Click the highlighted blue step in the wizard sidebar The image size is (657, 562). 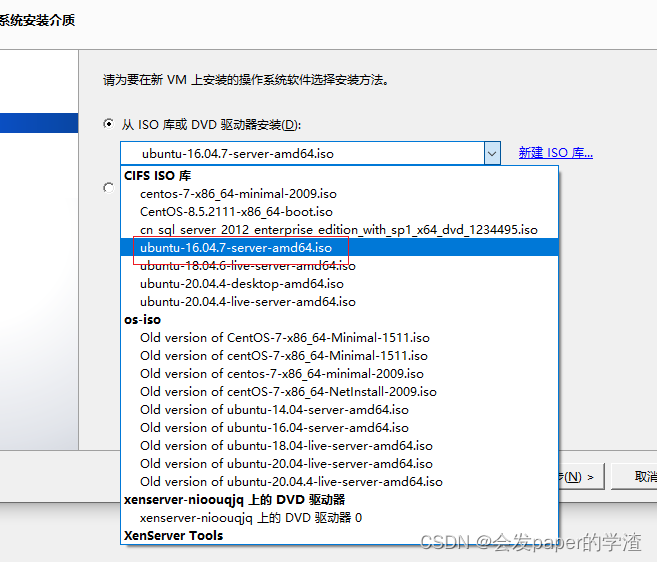(x=39, y=123)
